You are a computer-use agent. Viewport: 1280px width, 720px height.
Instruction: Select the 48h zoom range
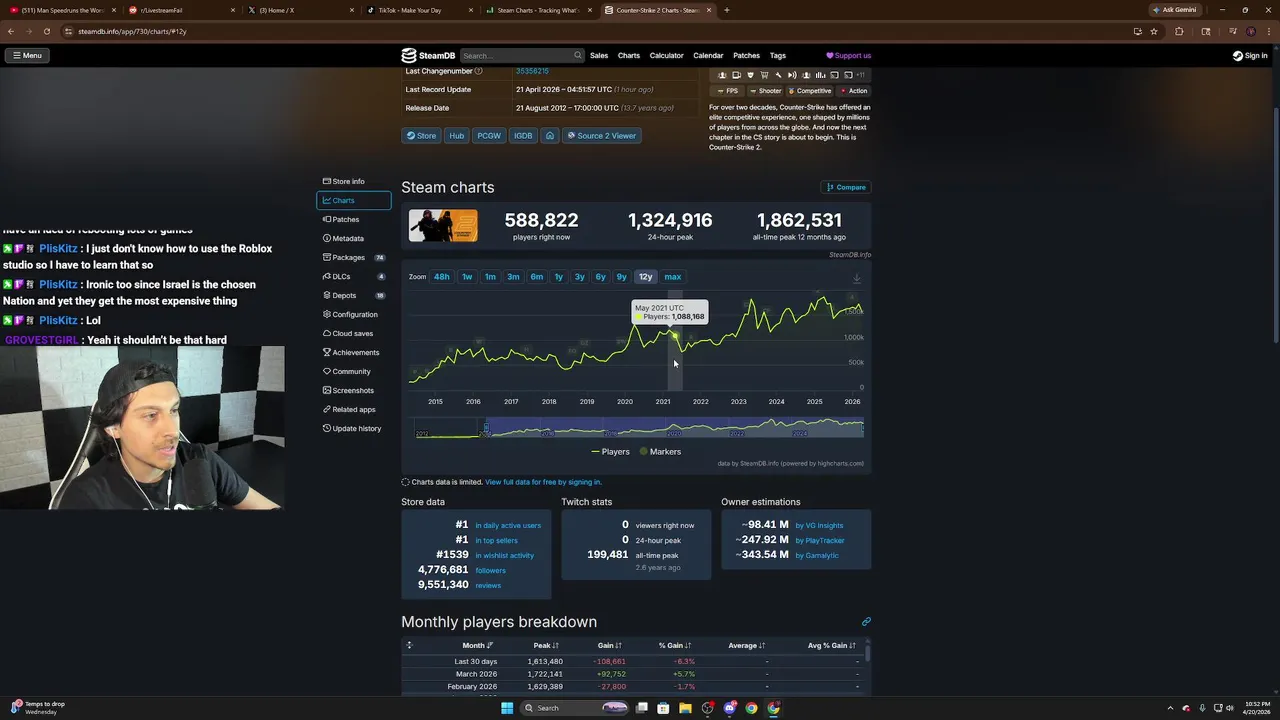point(441,277)
